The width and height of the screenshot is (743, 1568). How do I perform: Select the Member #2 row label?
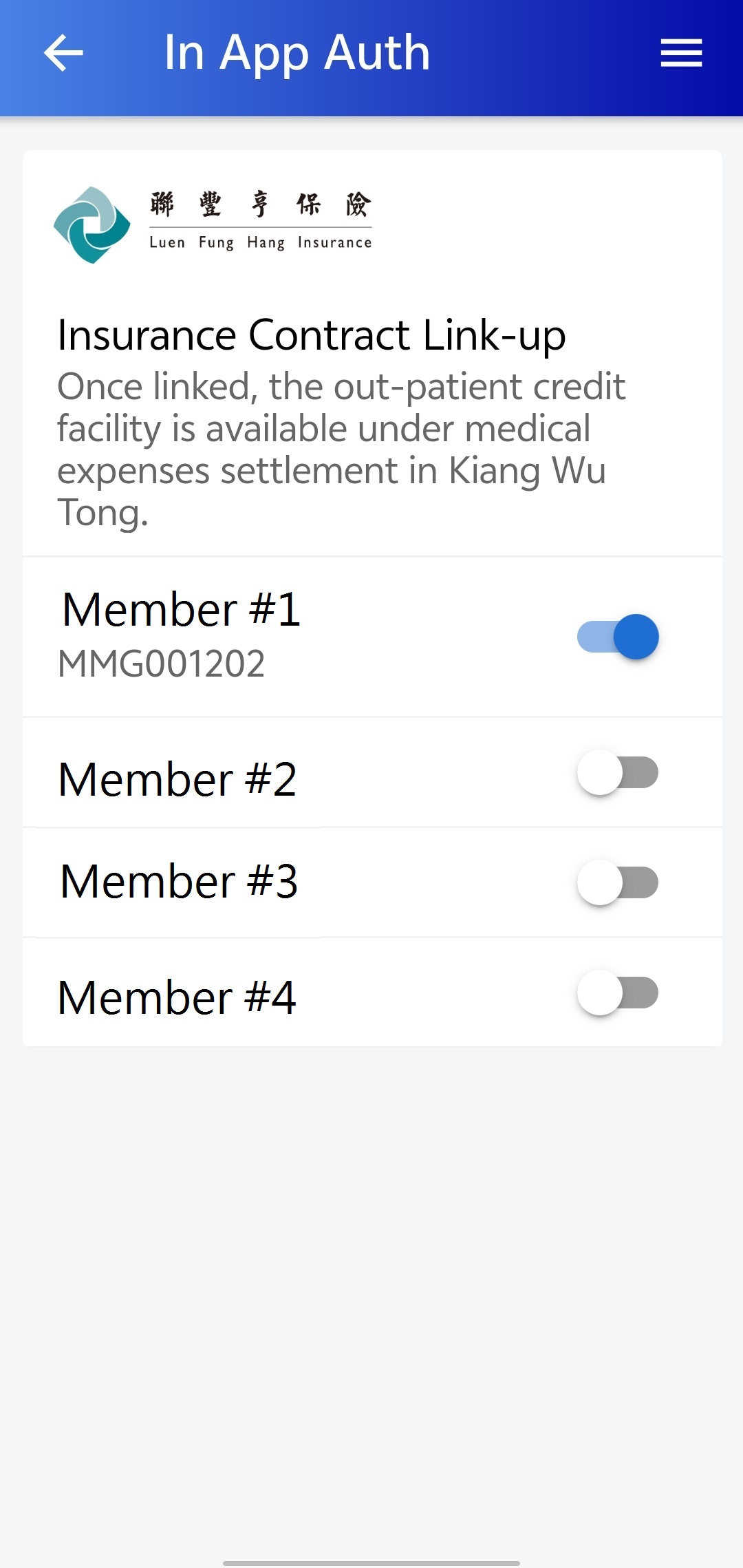click(177, 780)
